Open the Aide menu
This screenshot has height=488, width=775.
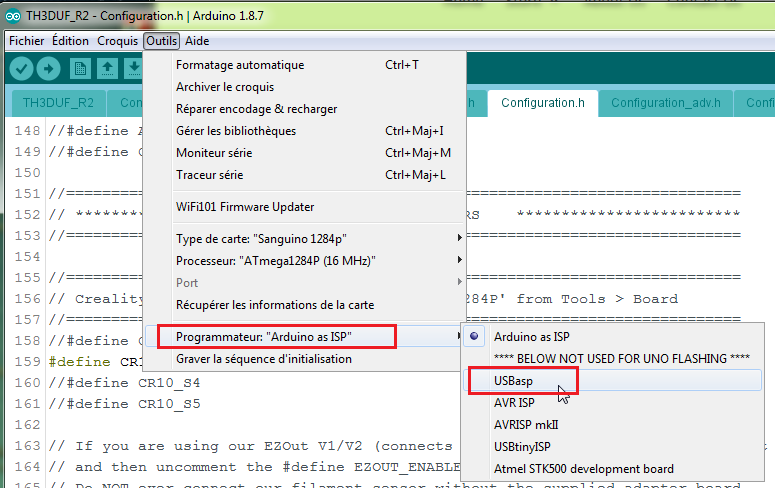click(197, 41)
